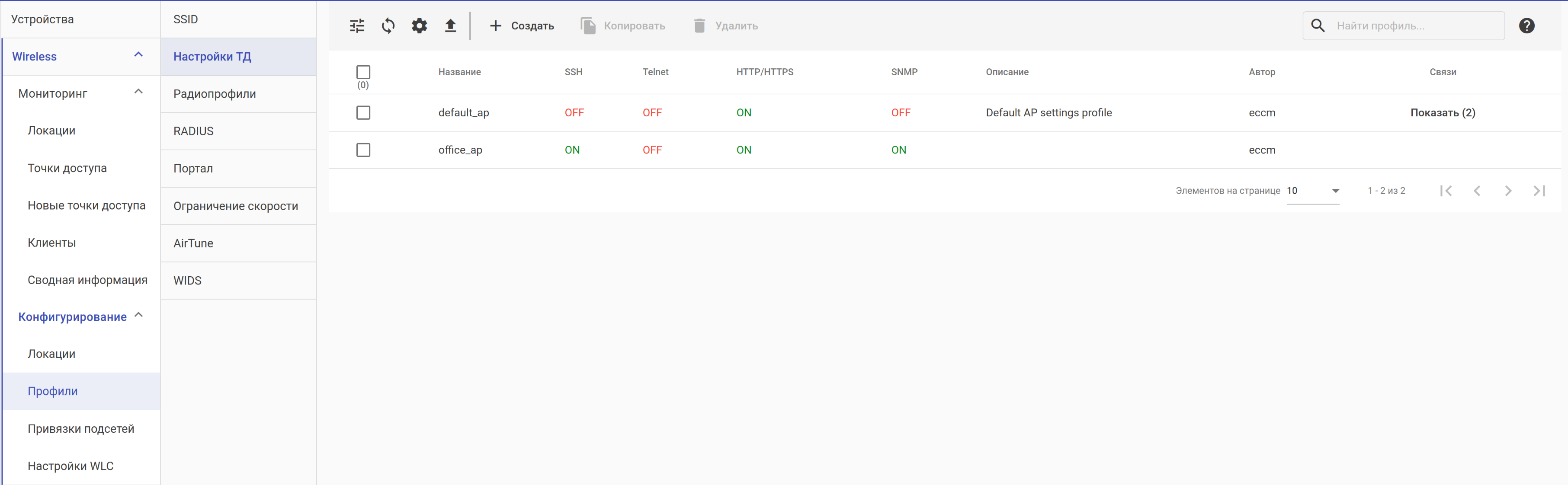Go to last page pagination icon
Image resolution: width=1568 pixels, height=485 pixels.
pos(1539,191)
